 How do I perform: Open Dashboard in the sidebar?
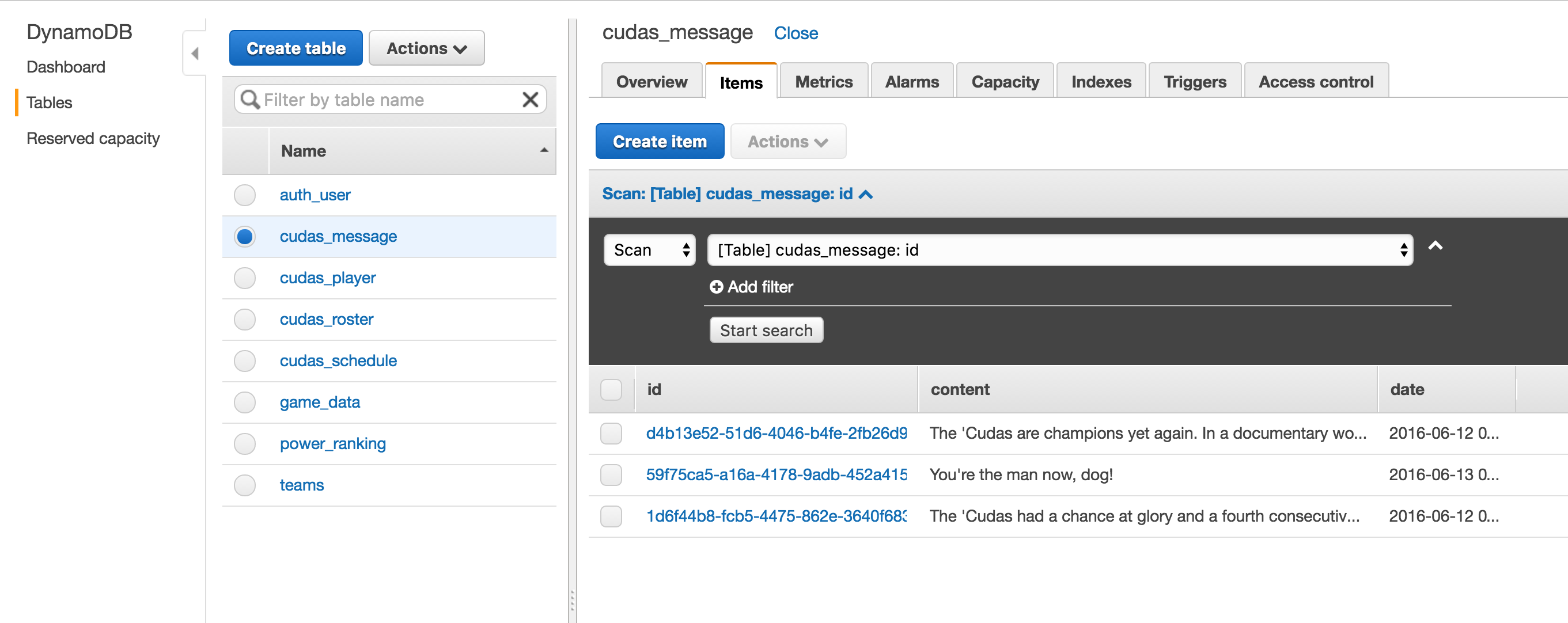coord(66,67)
